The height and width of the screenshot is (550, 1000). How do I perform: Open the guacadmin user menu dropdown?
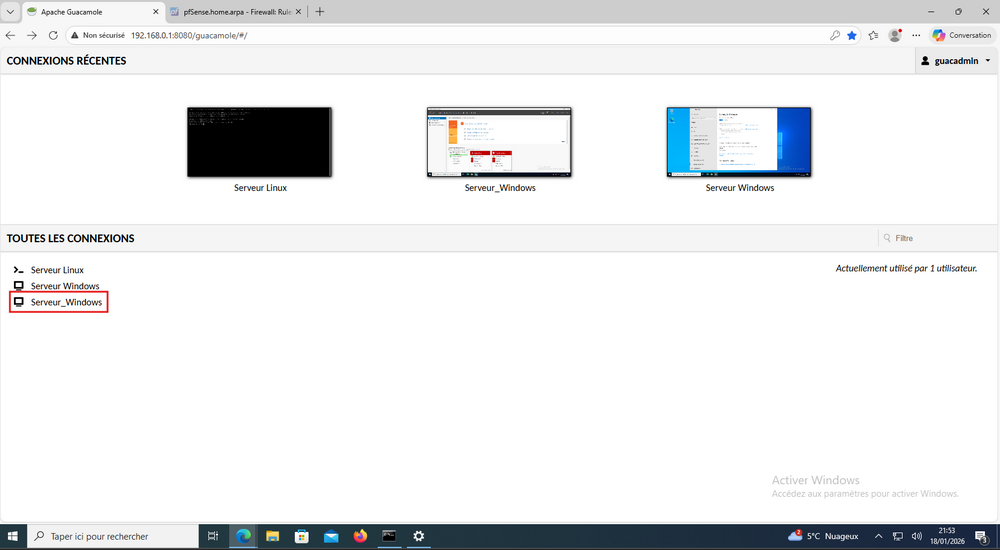[955, 61]
